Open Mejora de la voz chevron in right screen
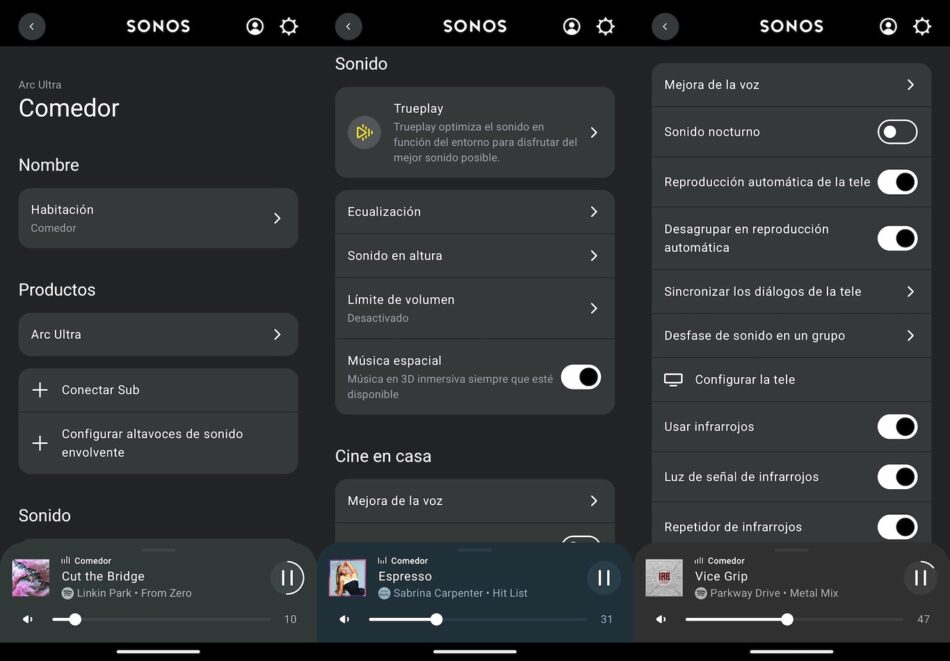Viewport: 950px width, 661px height. (911, 85)
